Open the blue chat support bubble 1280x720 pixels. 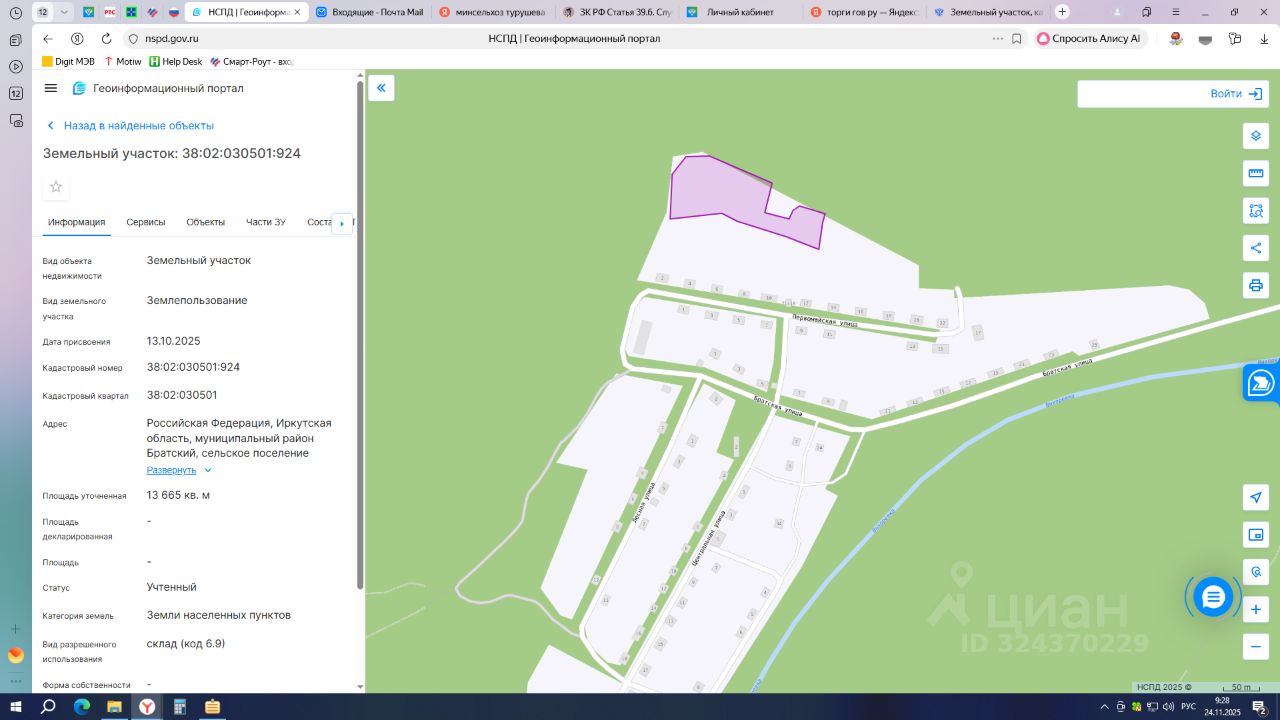1213,597
